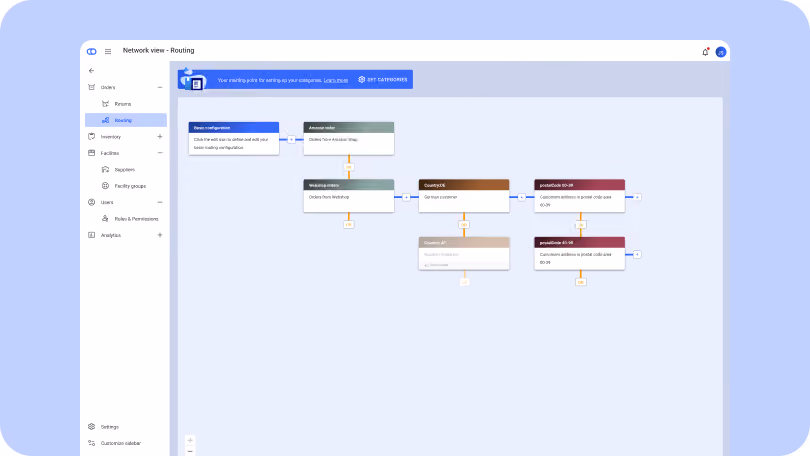This screenshot has height=456, width=810.
Task: Click OR connector below Amazon order
Action: [349, 167]
